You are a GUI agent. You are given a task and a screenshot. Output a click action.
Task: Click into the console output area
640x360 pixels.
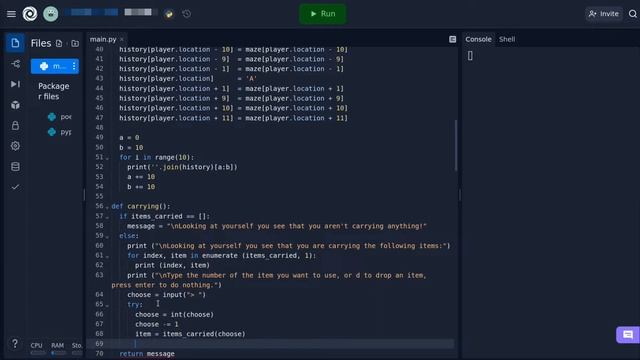pos(551,204)
